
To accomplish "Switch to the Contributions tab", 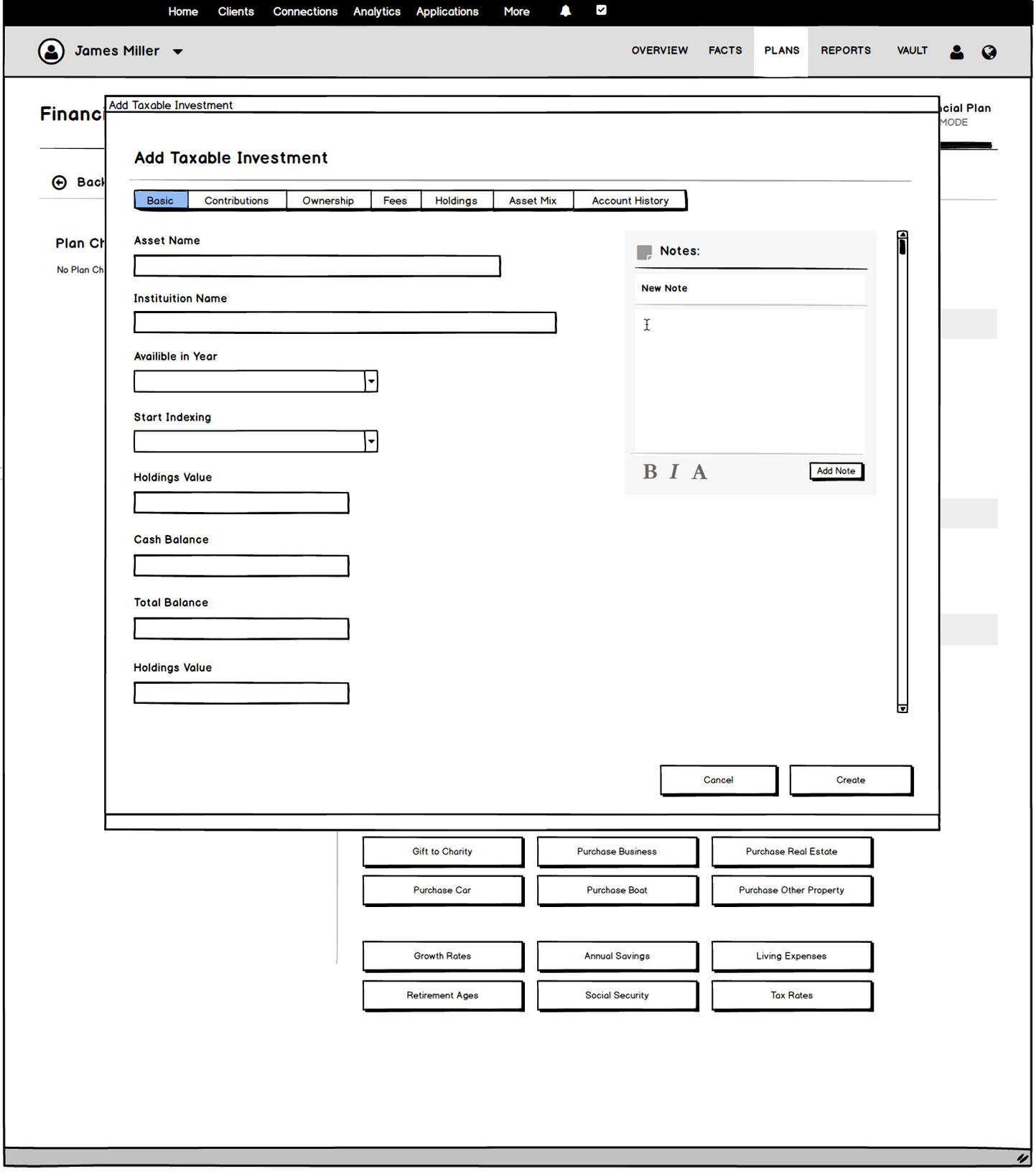I will 237,200.
